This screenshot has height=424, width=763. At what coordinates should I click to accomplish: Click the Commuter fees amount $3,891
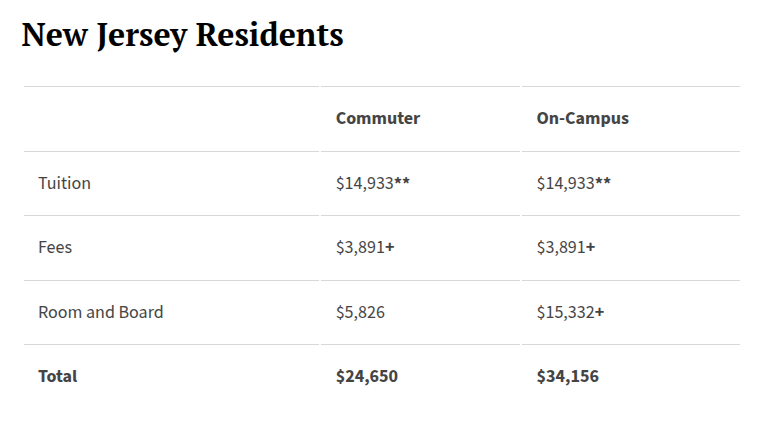360,247
